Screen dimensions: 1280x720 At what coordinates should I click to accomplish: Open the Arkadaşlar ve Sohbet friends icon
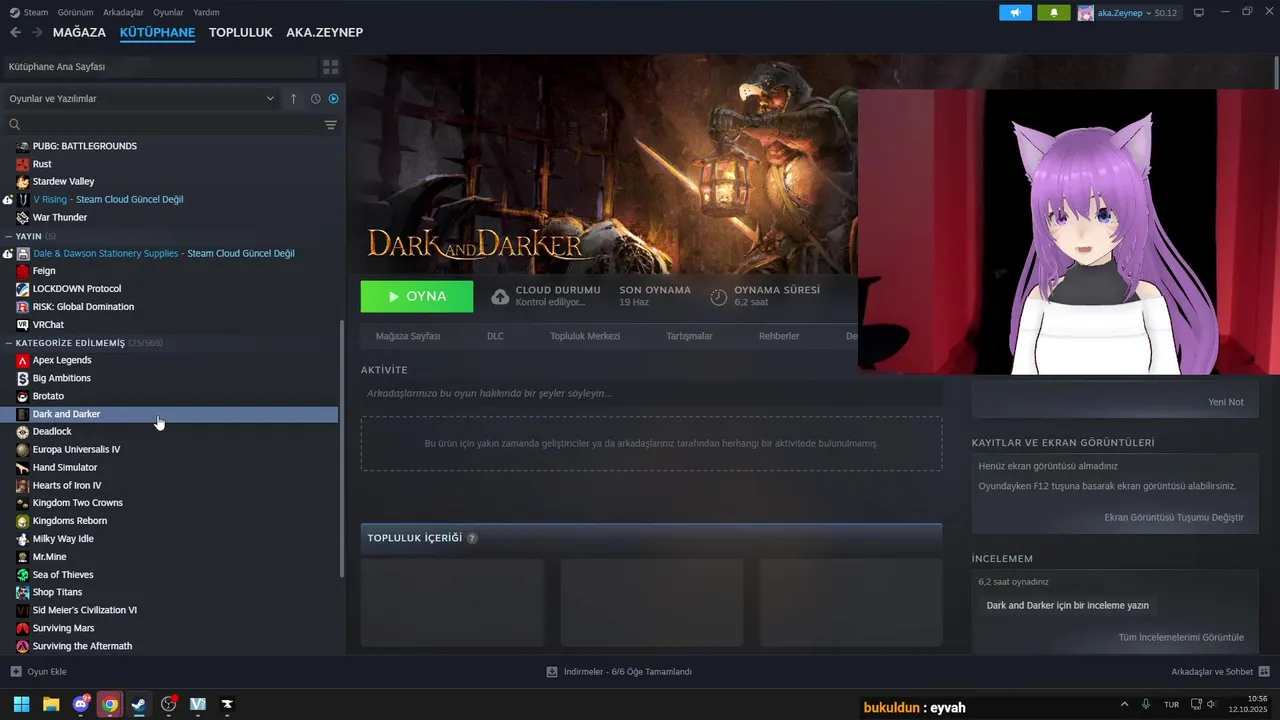1264,672
